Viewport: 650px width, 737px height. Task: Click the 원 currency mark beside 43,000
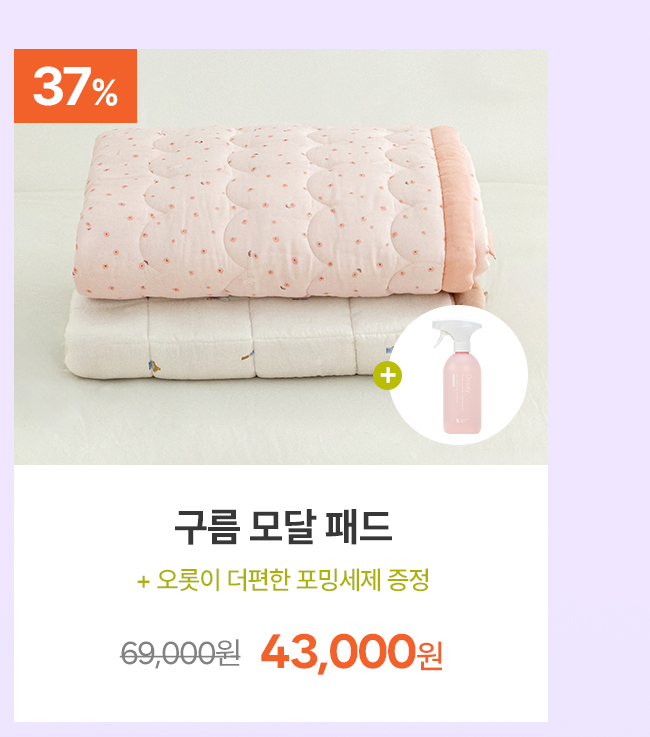point(430,656)
